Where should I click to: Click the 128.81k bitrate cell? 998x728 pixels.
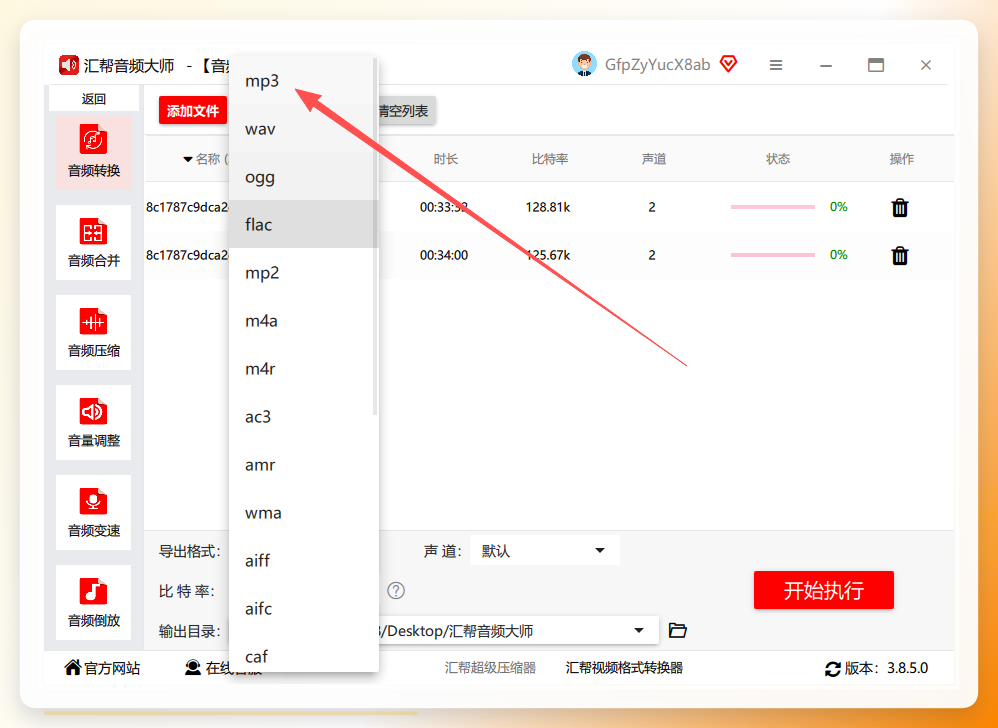(x=548, y=207)
